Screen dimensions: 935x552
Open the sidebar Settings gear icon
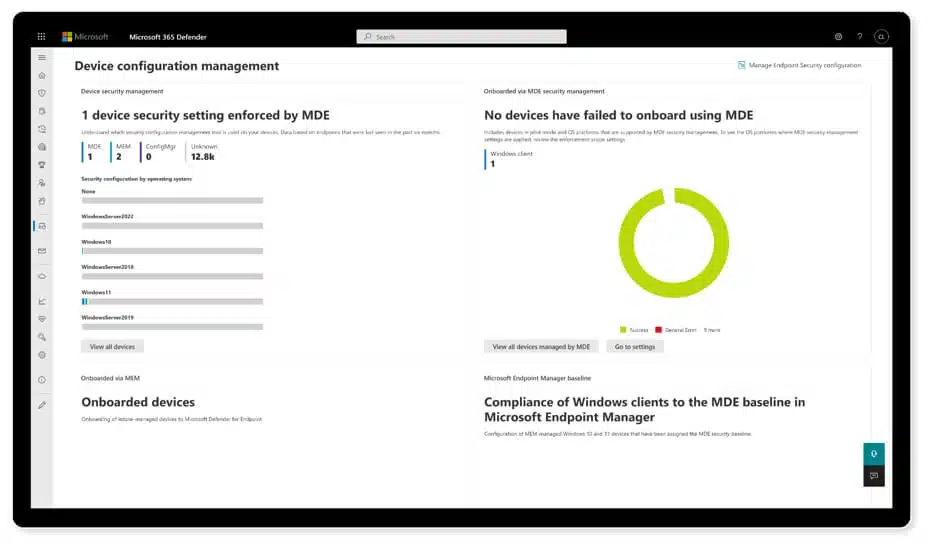point(42,355)
